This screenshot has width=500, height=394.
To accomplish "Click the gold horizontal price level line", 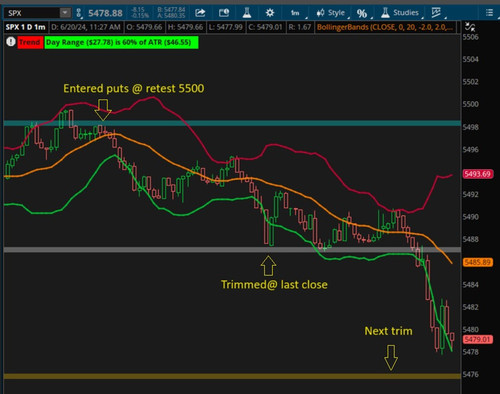I will click(232, 376).
